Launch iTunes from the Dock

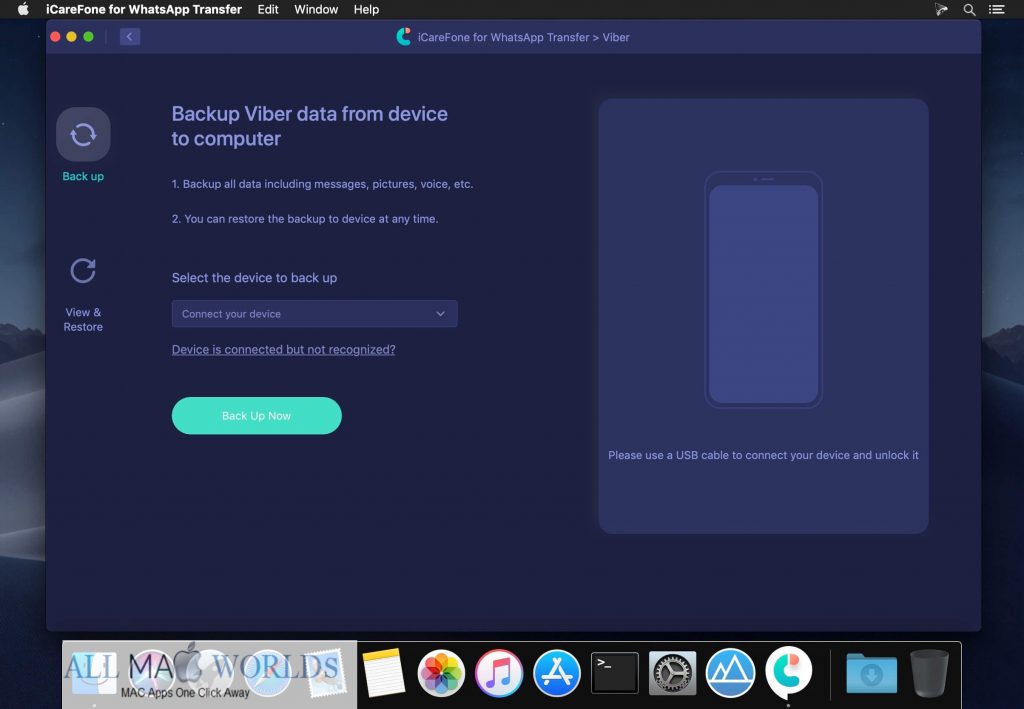click(499, 673)
